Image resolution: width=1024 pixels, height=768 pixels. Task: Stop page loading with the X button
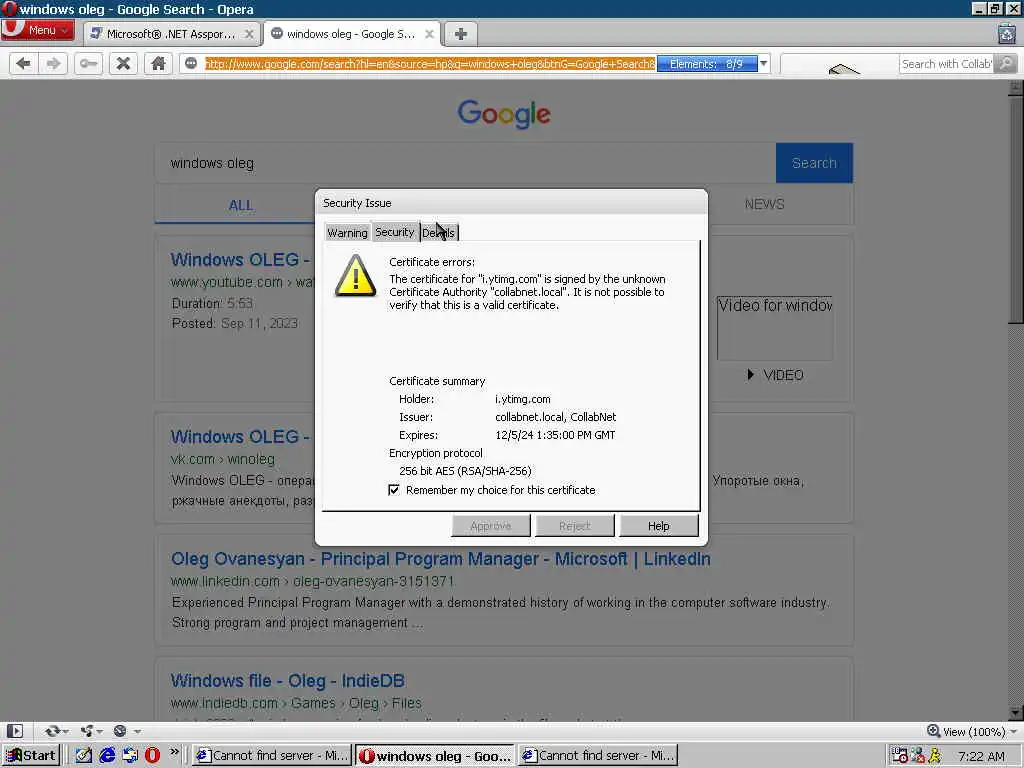(x=123, y=63)
